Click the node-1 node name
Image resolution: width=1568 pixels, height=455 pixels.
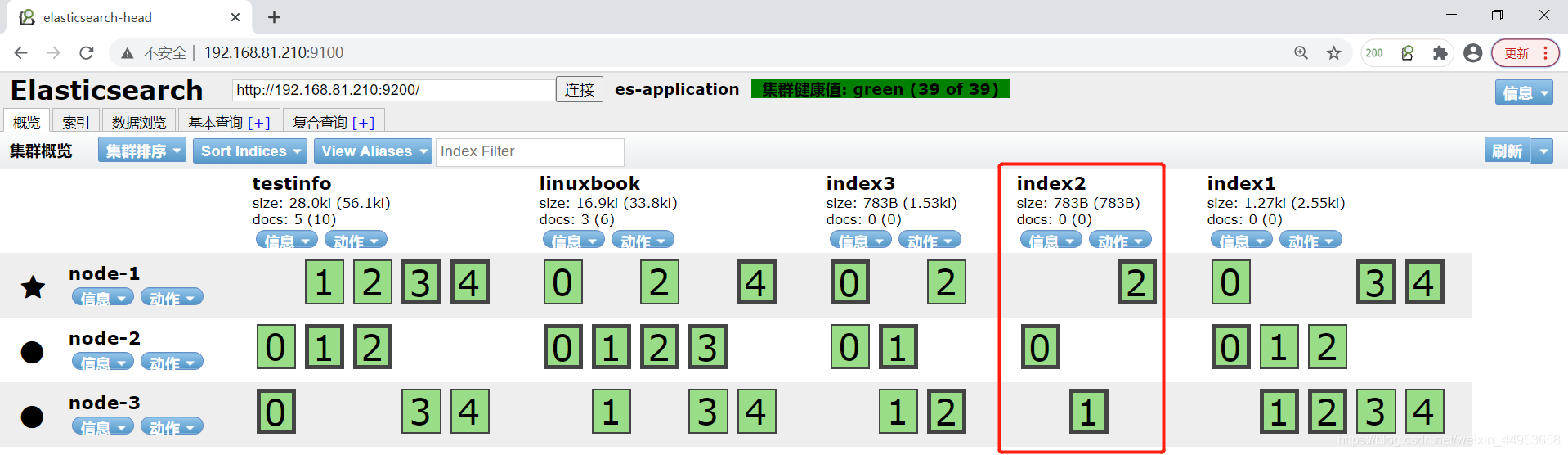pos(104,273)
